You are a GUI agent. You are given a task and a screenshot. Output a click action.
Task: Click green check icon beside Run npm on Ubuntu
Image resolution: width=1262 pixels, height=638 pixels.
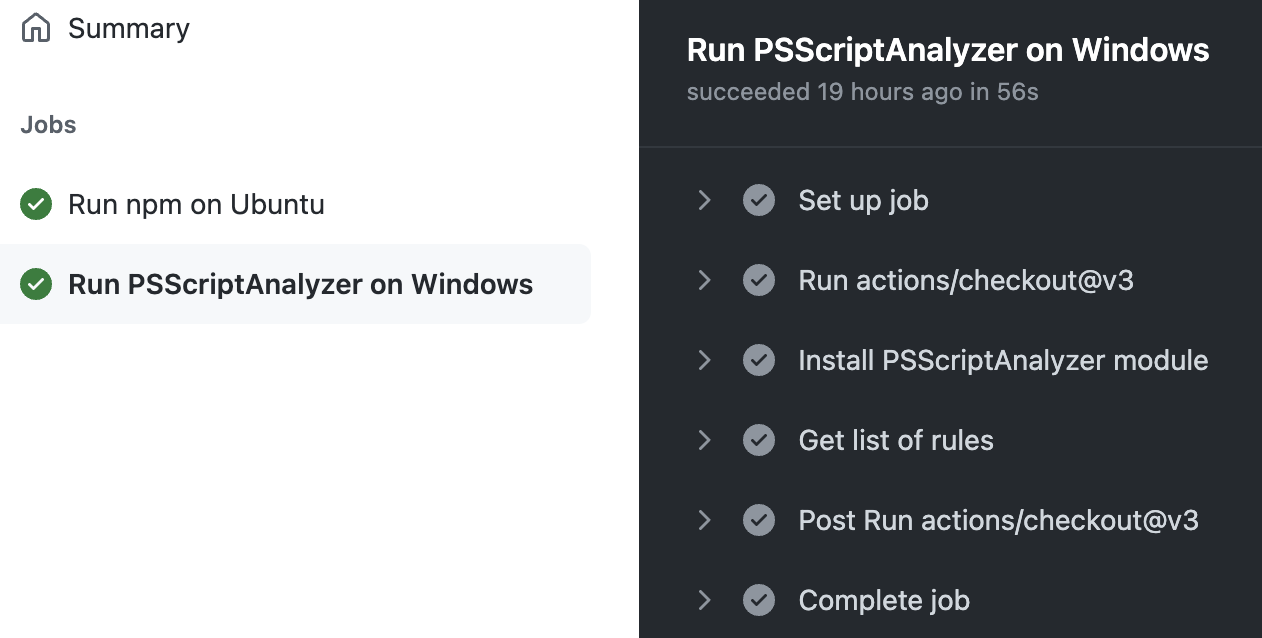pyautogui.click(x=36, y=205)
